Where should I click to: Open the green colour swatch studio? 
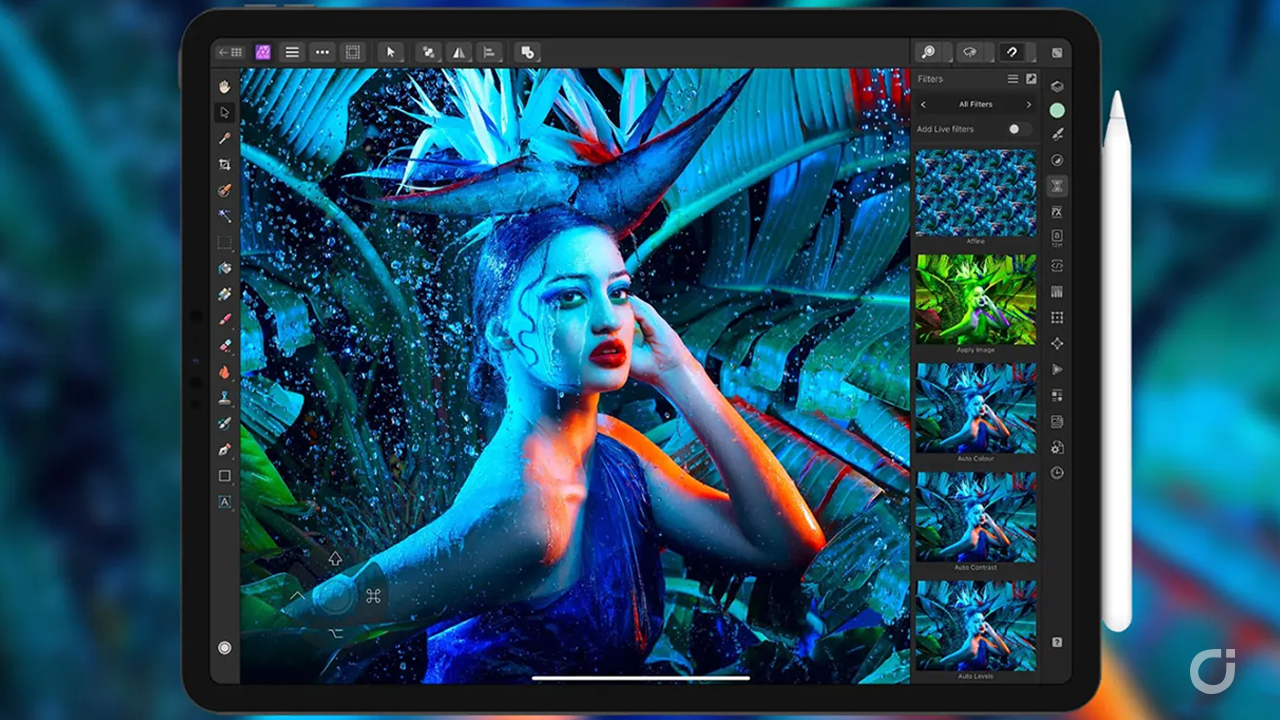coord(1057,110)
